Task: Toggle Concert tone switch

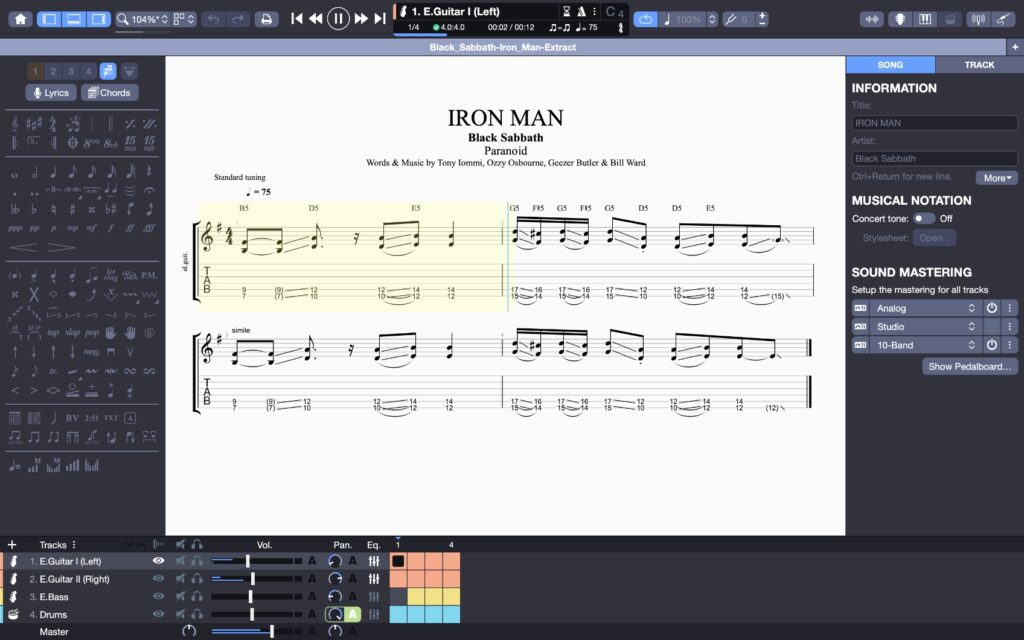Action: coord(923,219)
